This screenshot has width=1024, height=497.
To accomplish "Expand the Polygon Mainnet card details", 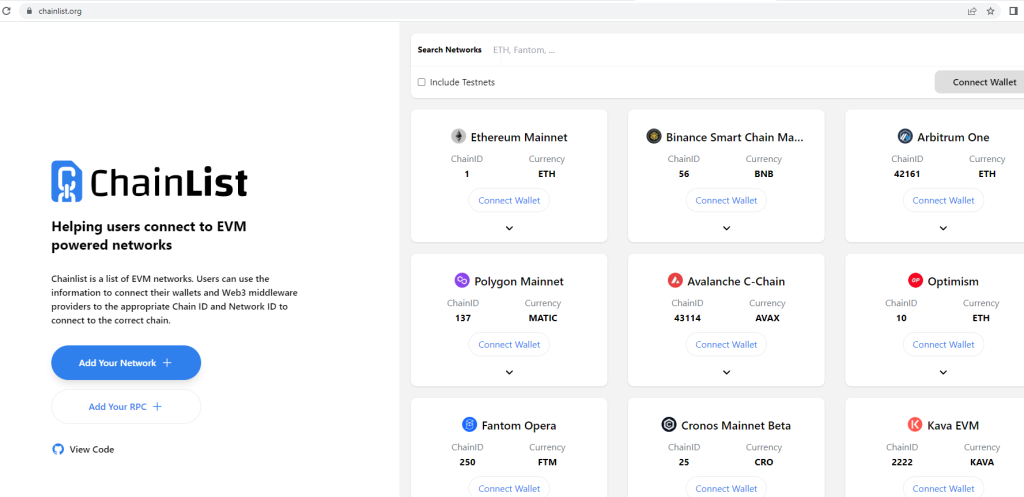I will (509, 372).
